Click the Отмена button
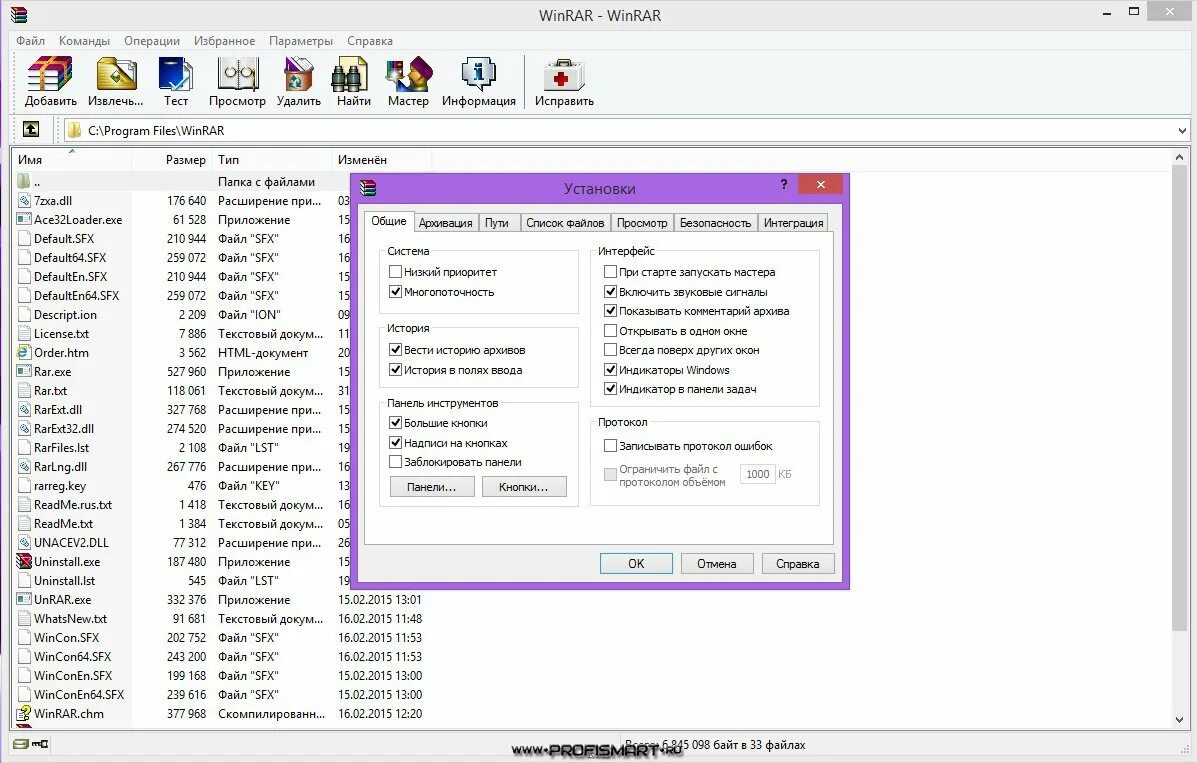 click(717, 564)
